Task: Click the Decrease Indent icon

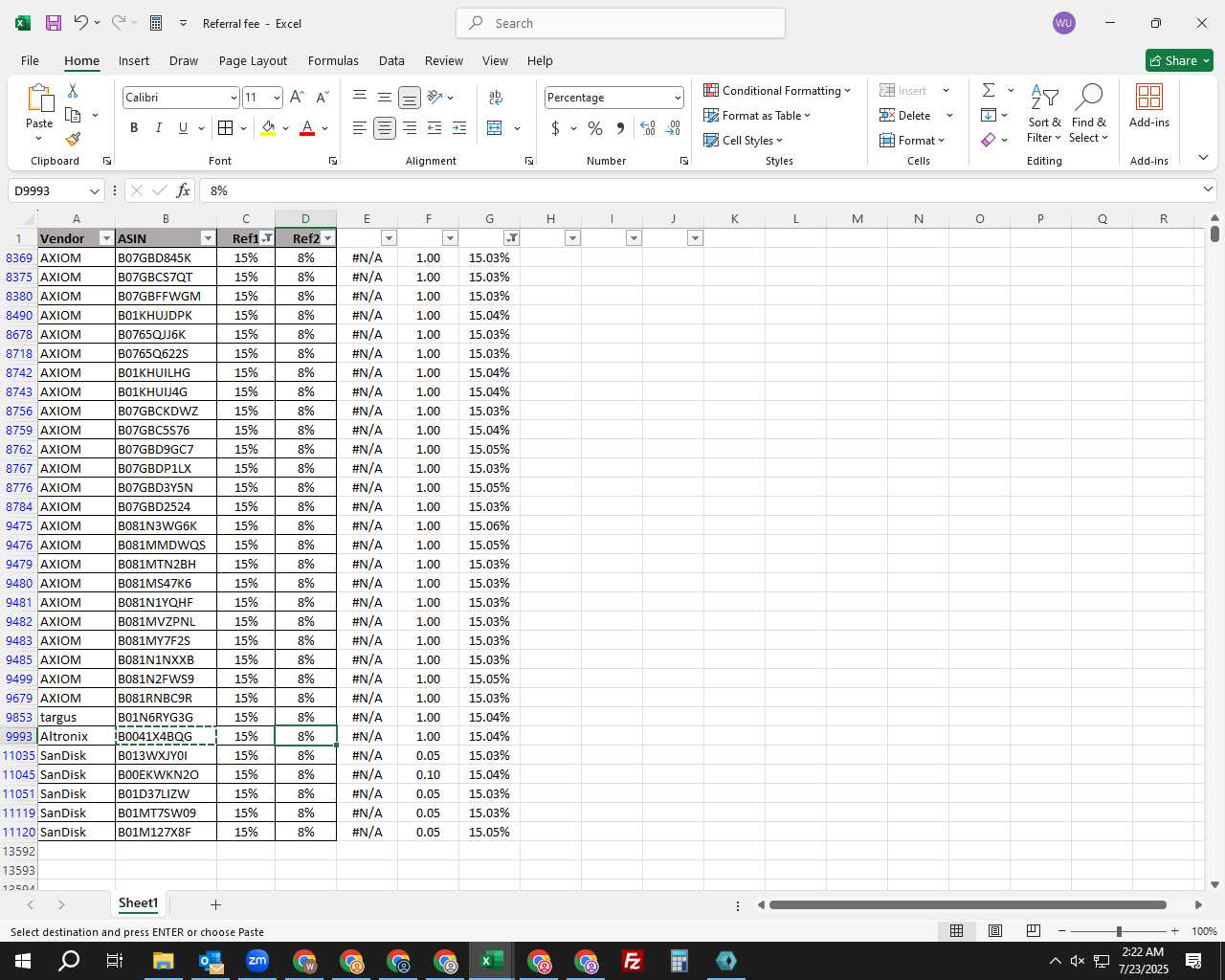Action: [434, 128]
